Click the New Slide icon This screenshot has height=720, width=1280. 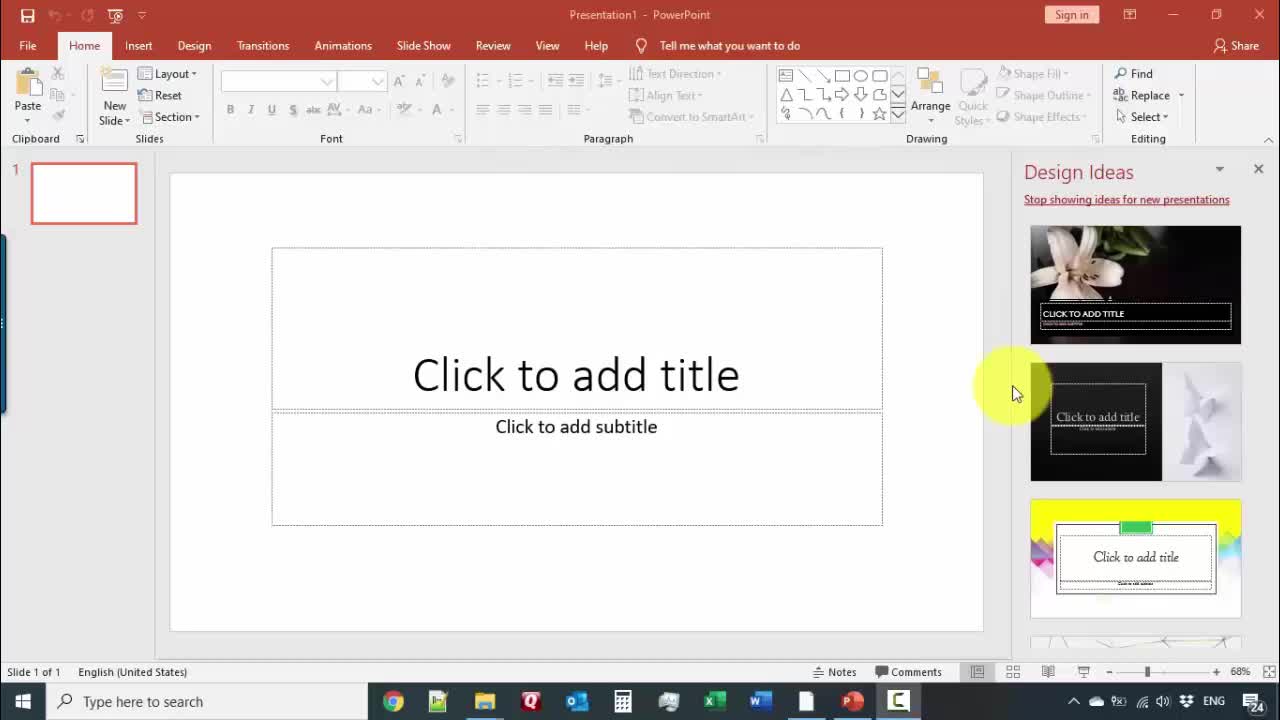pos(114,83)
